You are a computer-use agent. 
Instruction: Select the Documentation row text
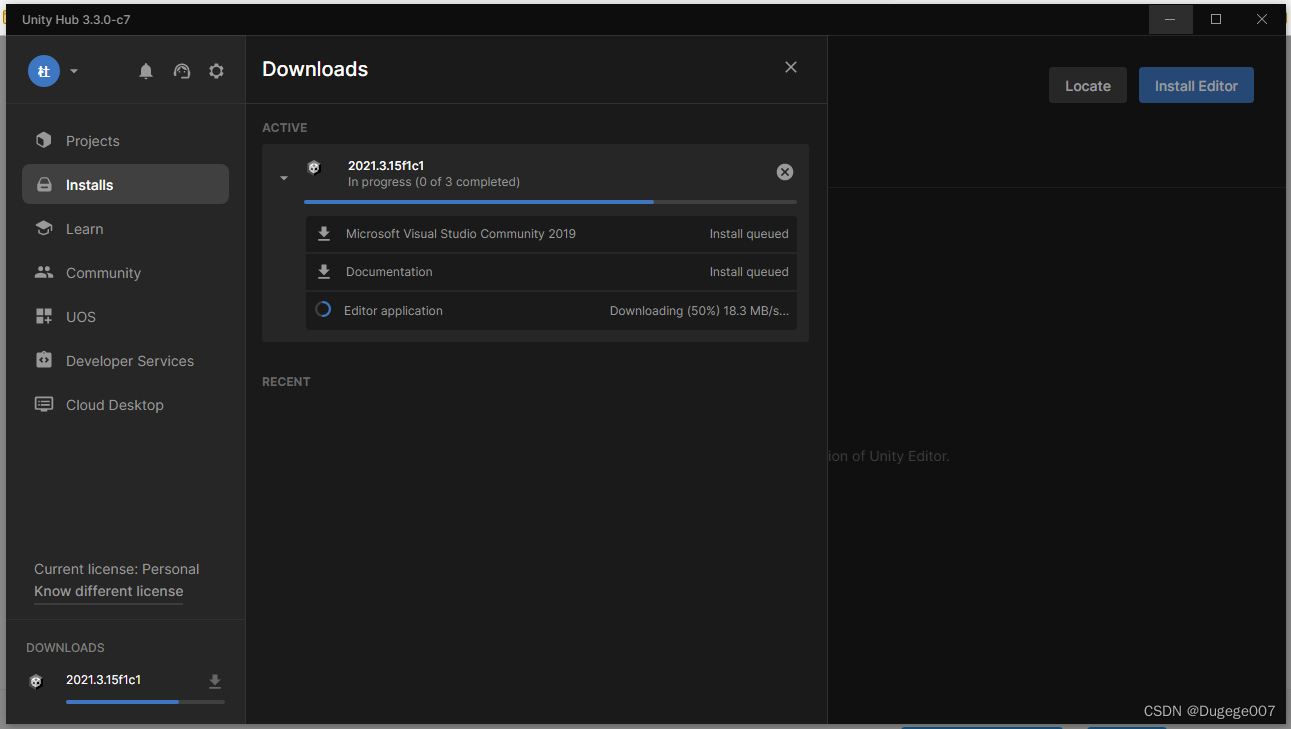tap(389, 272)
